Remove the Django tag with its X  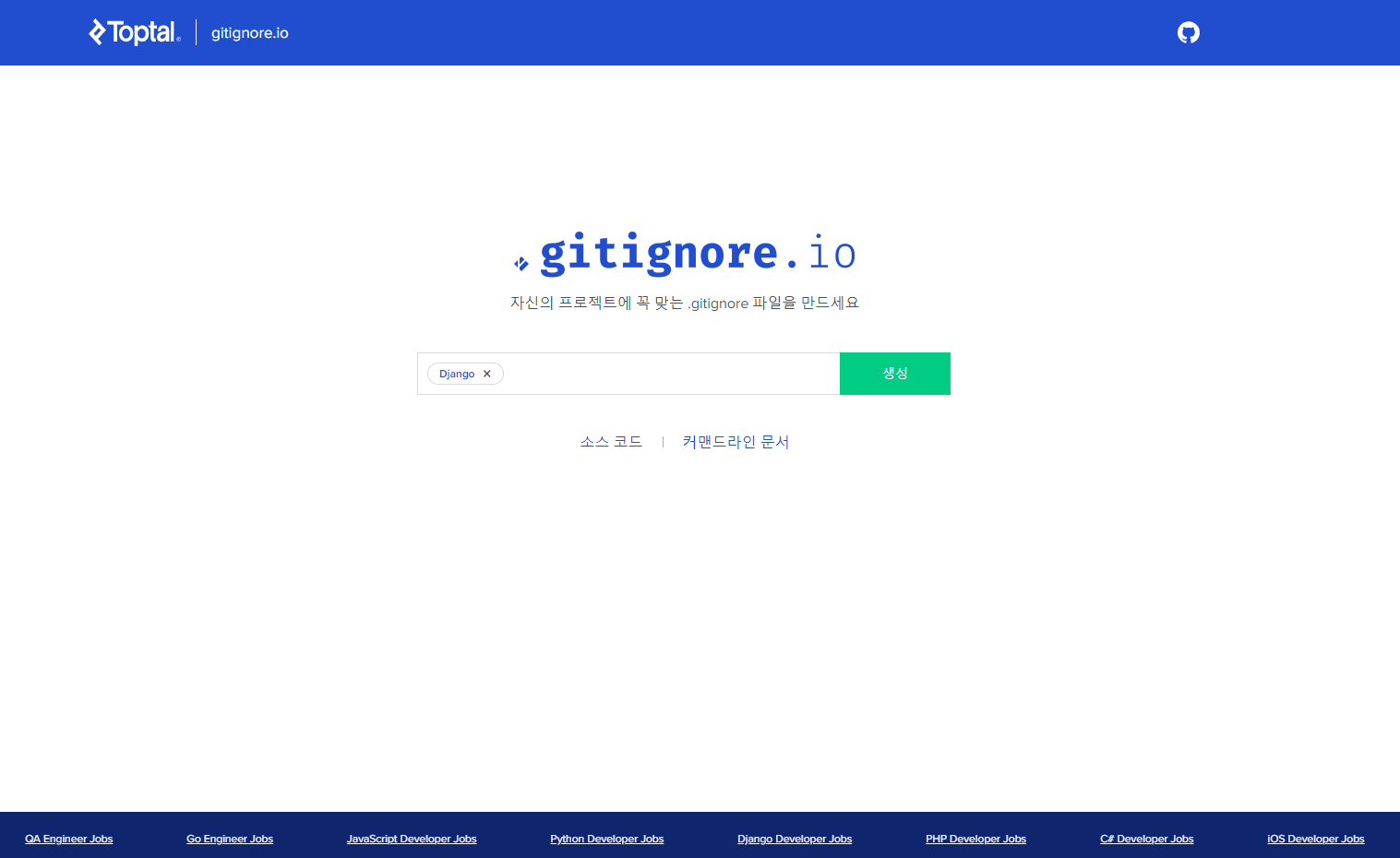click(487, 374)
